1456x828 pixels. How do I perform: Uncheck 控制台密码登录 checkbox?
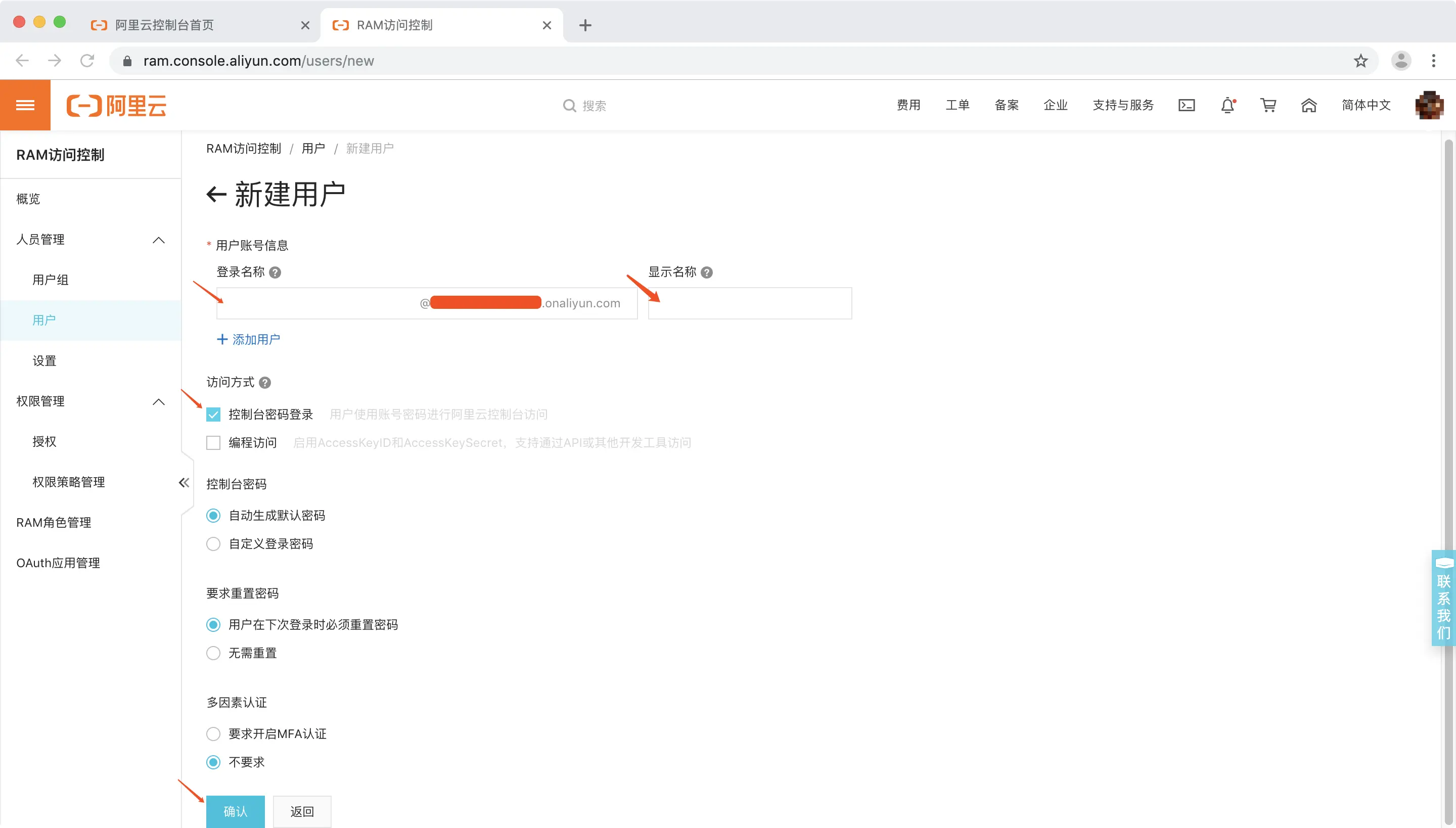(x=213, y=415)
